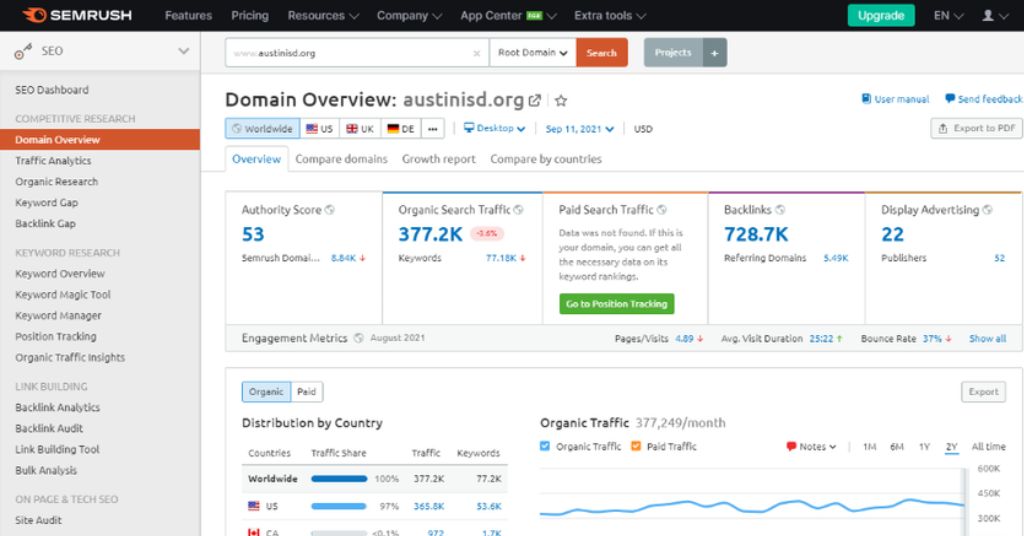The image size is (1024, 536).
Task: Click the Send feedback chat icon
Action: coord(950,99)
